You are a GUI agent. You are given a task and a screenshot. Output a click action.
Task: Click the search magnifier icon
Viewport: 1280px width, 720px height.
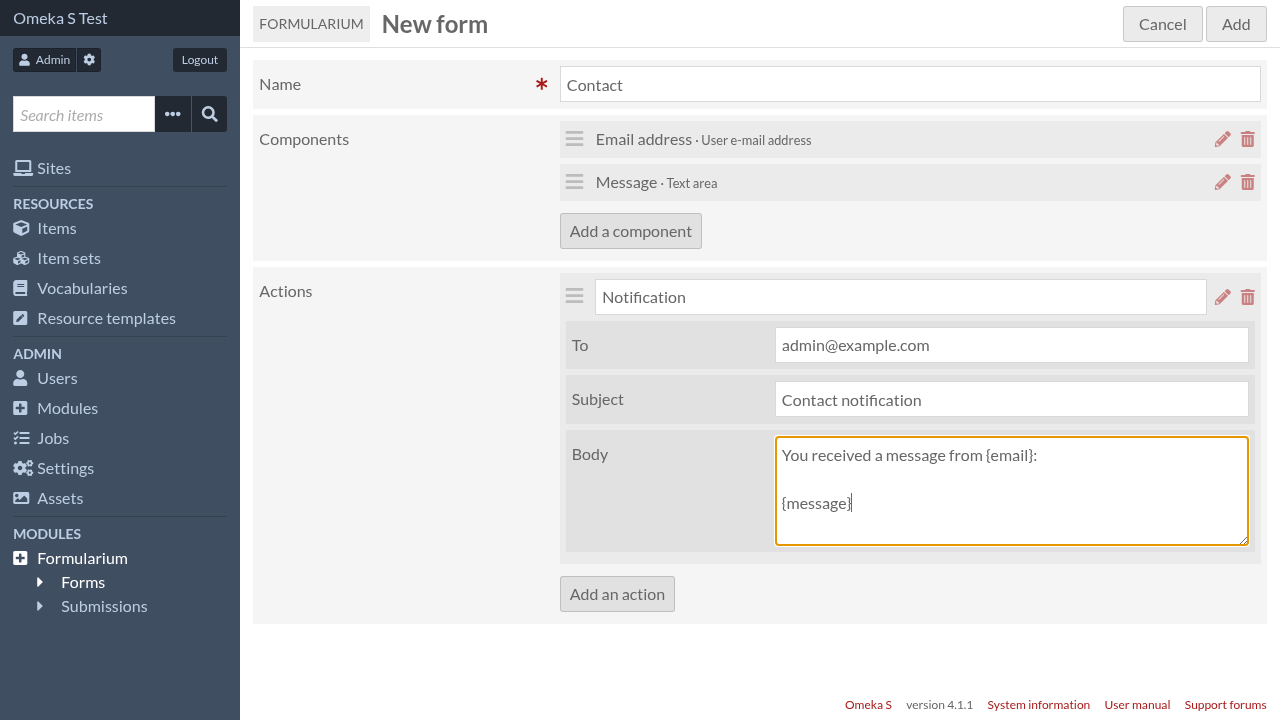(x=209, y=113)
